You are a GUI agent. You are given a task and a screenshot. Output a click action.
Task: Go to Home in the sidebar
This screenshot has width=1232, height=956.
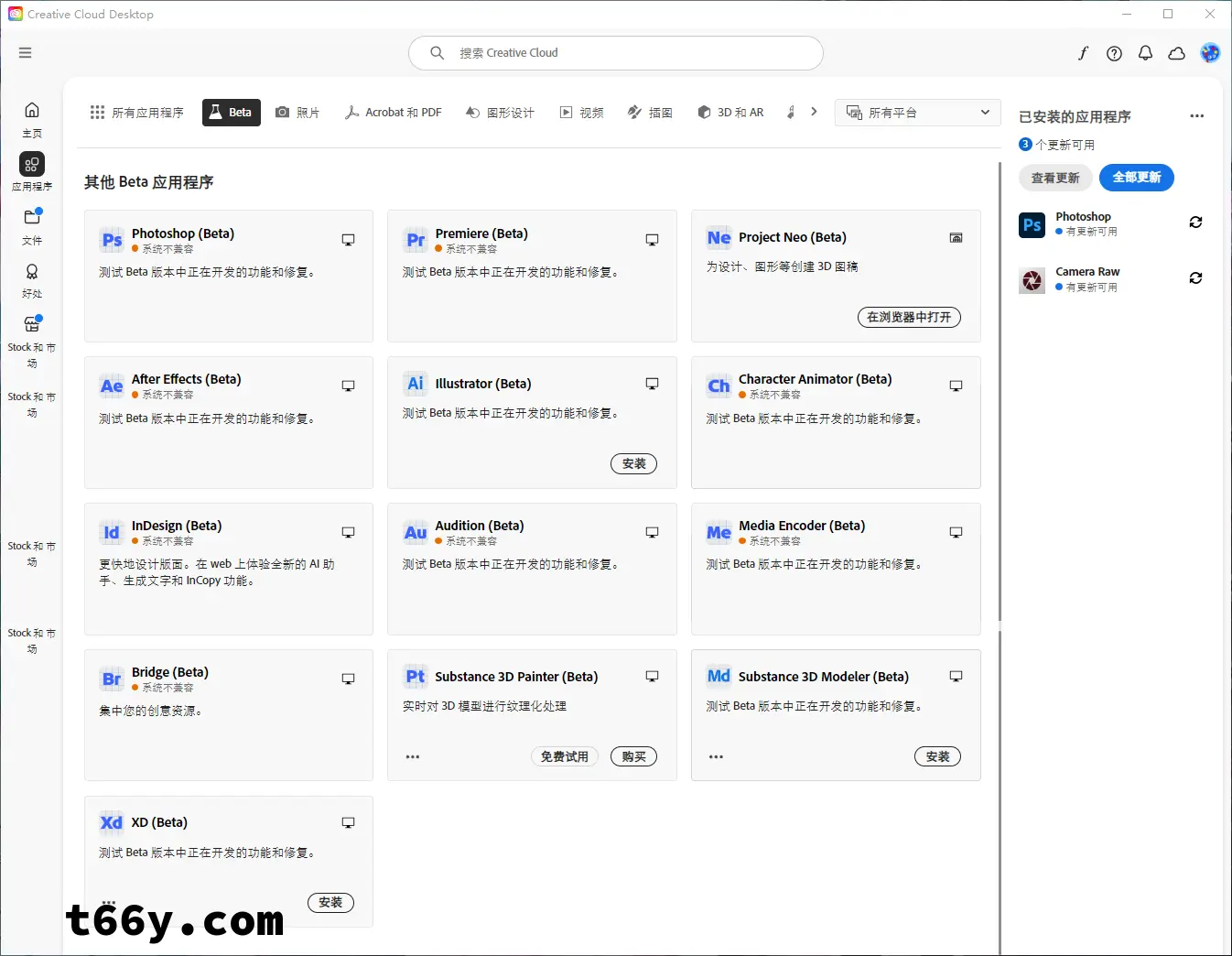32,118
